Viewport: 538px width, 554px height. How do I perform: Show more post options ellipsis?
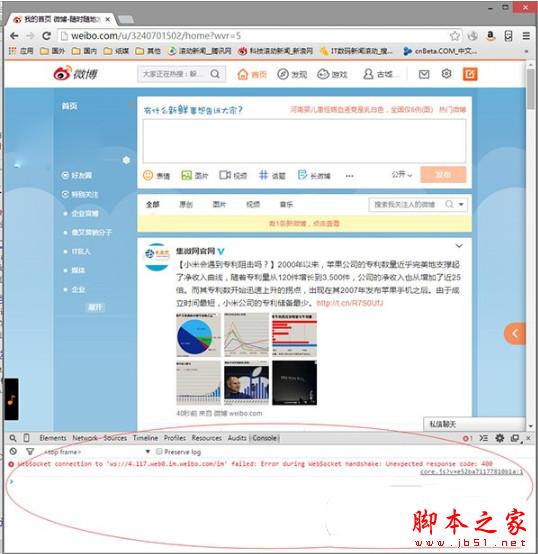(349, 176)
